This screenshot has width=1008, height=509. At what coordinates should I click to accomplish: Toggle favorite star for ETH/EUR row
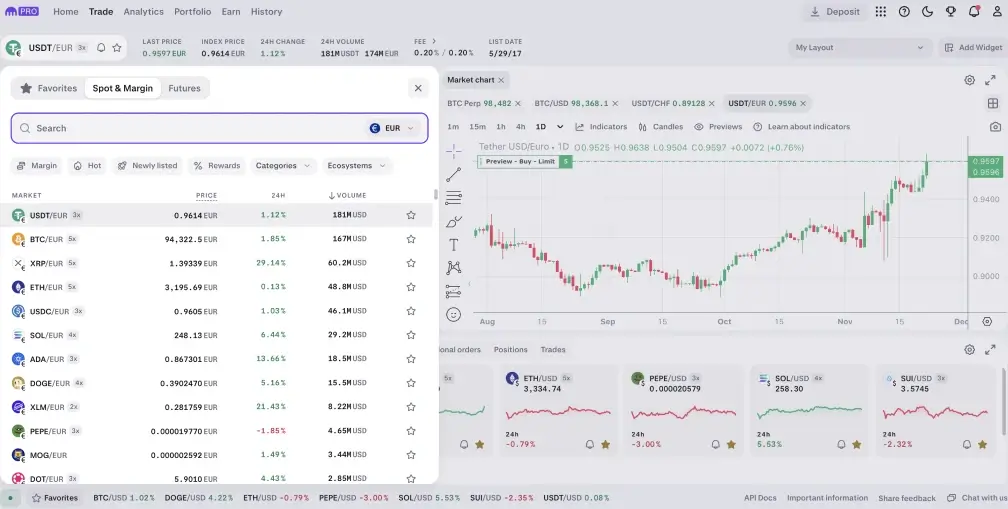(411, 287)
